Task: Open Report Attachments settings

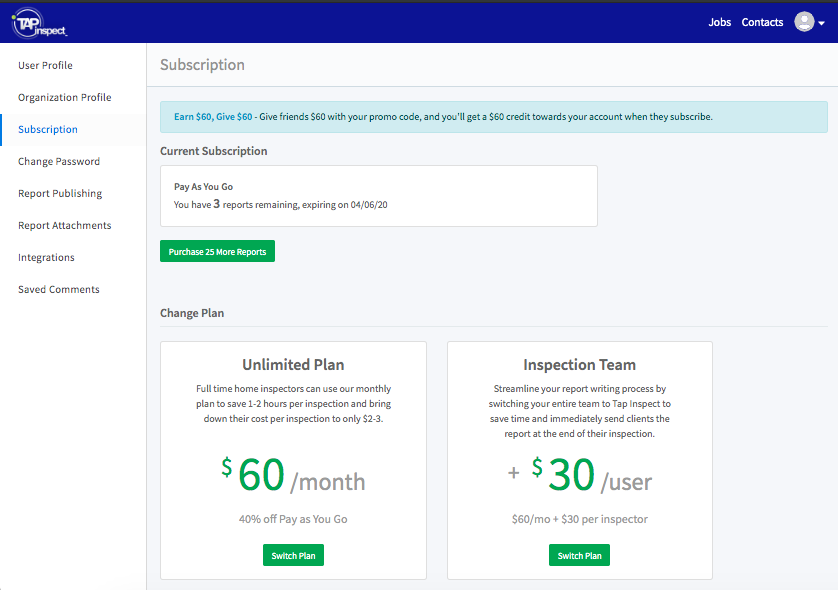Action: point(65,226)
